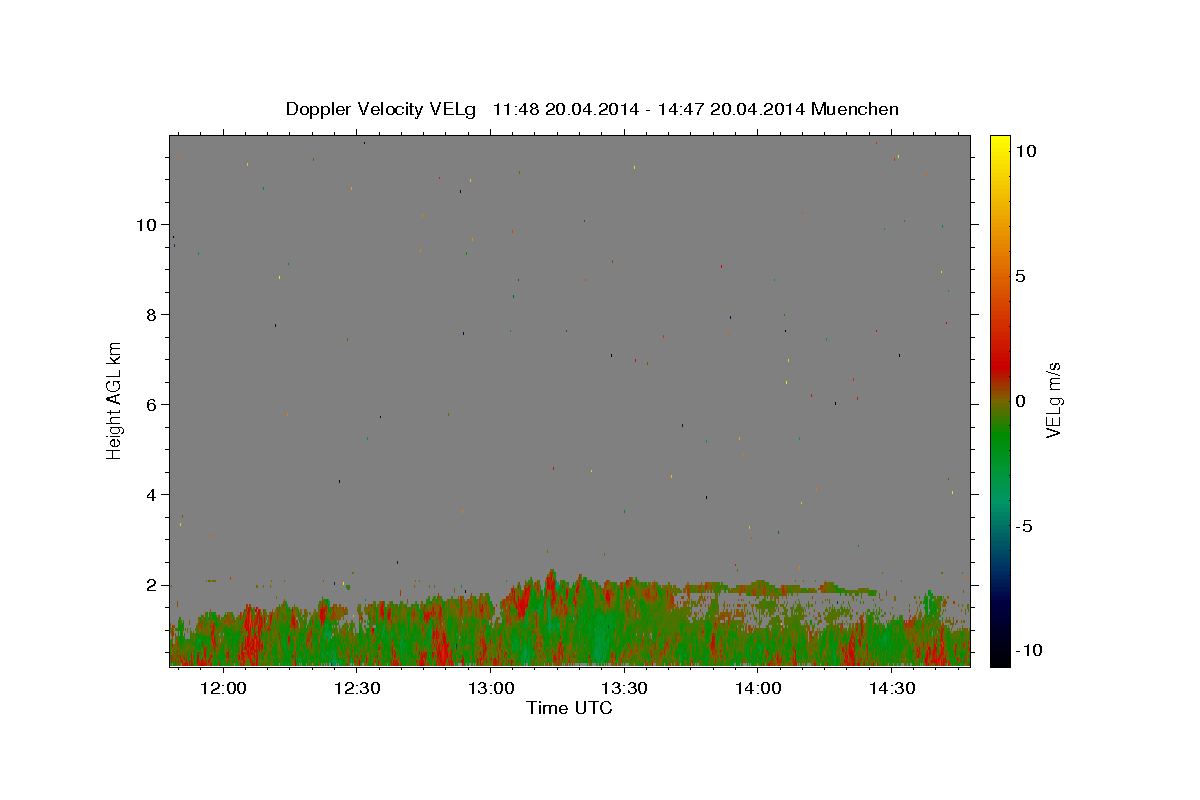This screenshot has width=1200, height=800.
Task: Click the 10 km height tick label
Action: pos(146,224)
